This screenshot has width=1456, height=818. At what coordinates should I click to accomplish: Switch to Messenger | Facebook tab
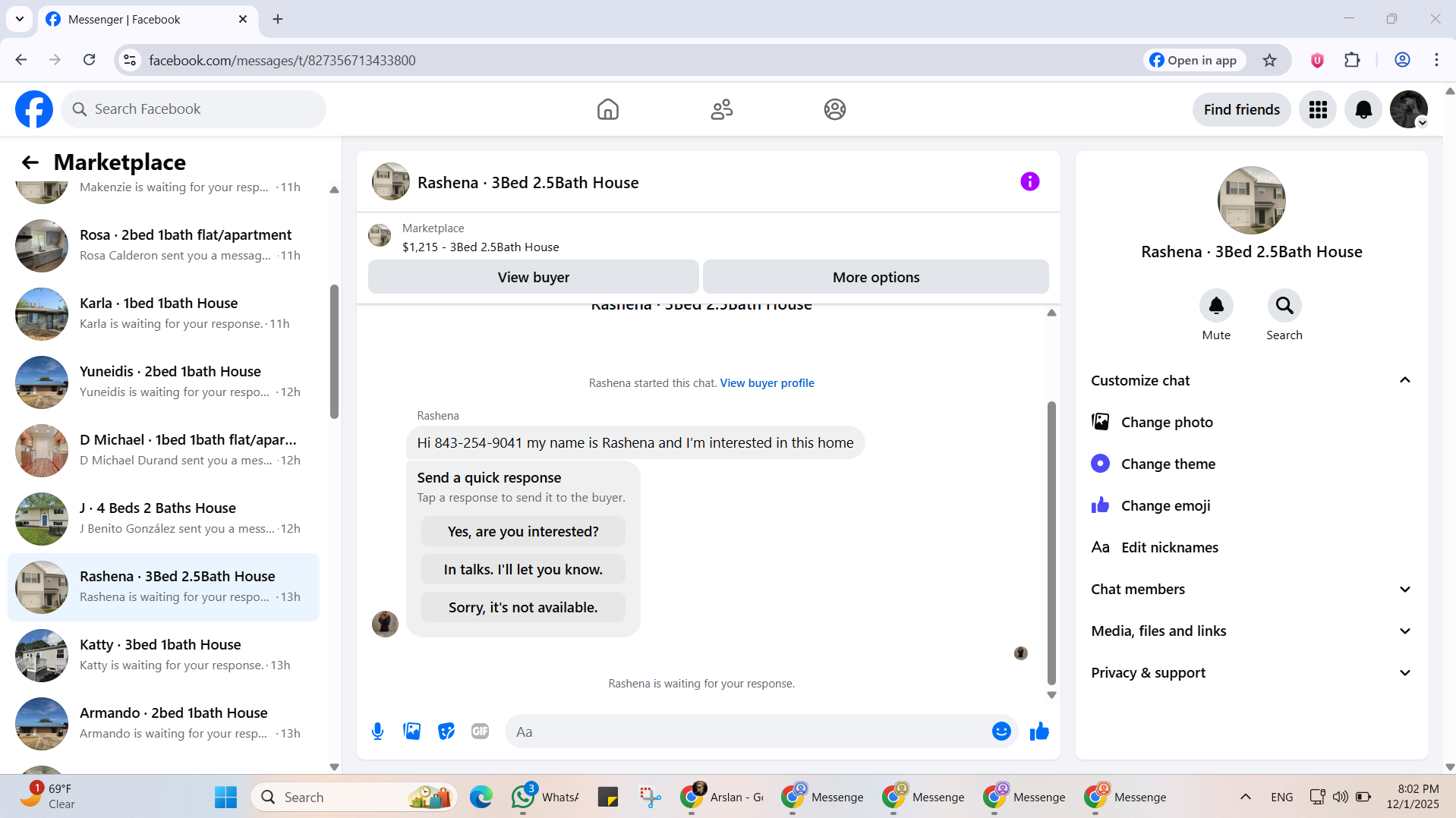pyautogui.click(x=148, y=19)
